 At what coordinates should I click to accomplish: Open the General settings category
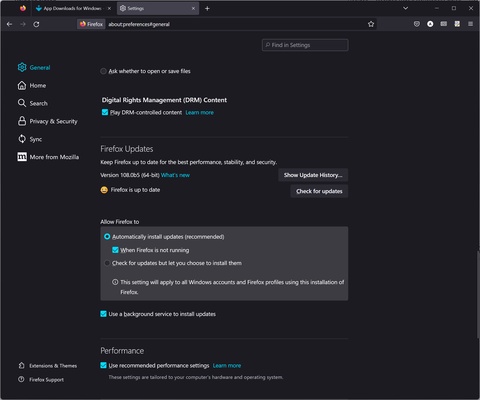pos(34,67)
